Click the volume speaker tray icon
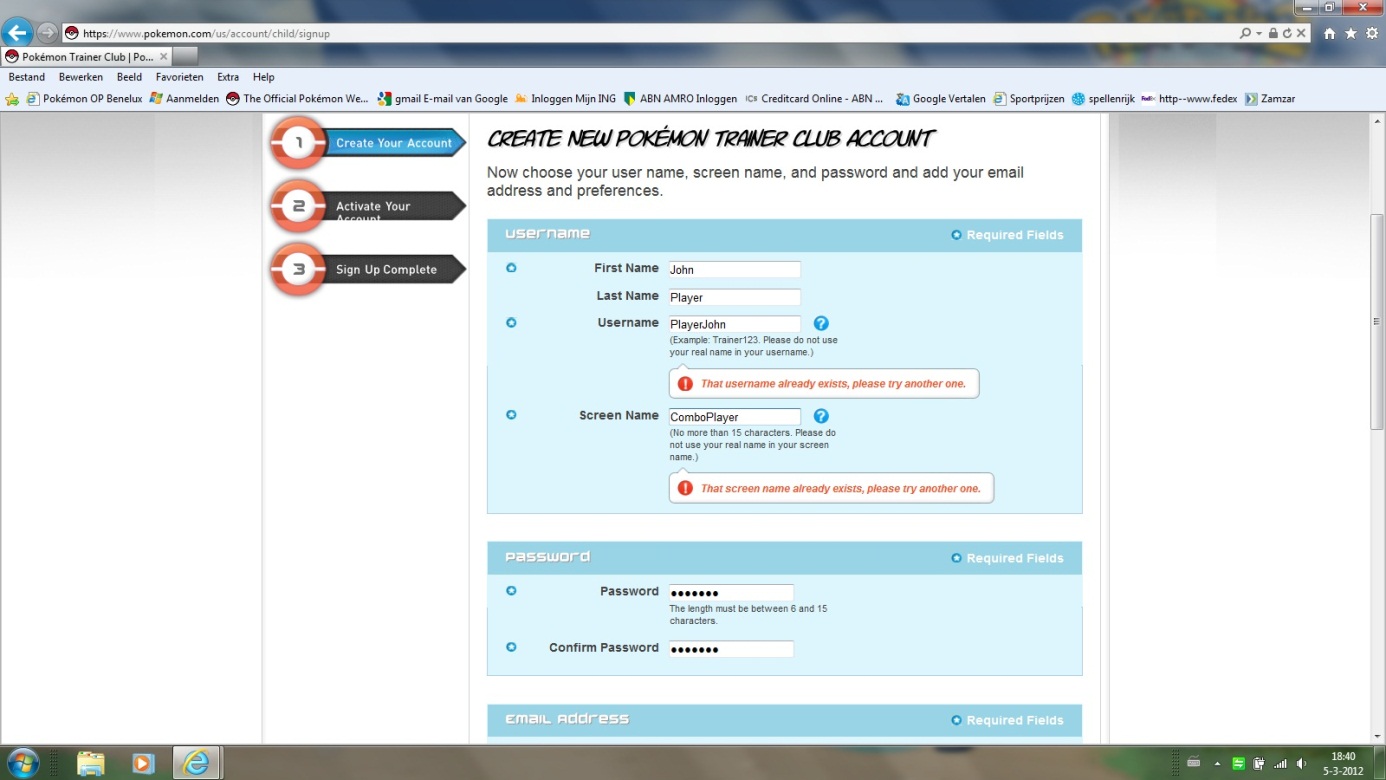Viewport: 1386px width, 780px height. 1301,764
